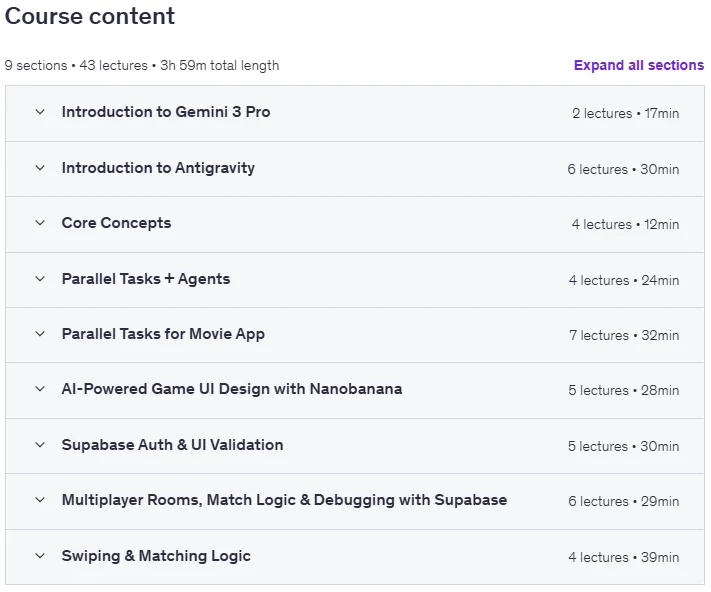This screenshot has width=711, height=592.
Task: Click the 4 lectures • 39min label
Action: tap(624, 557)
